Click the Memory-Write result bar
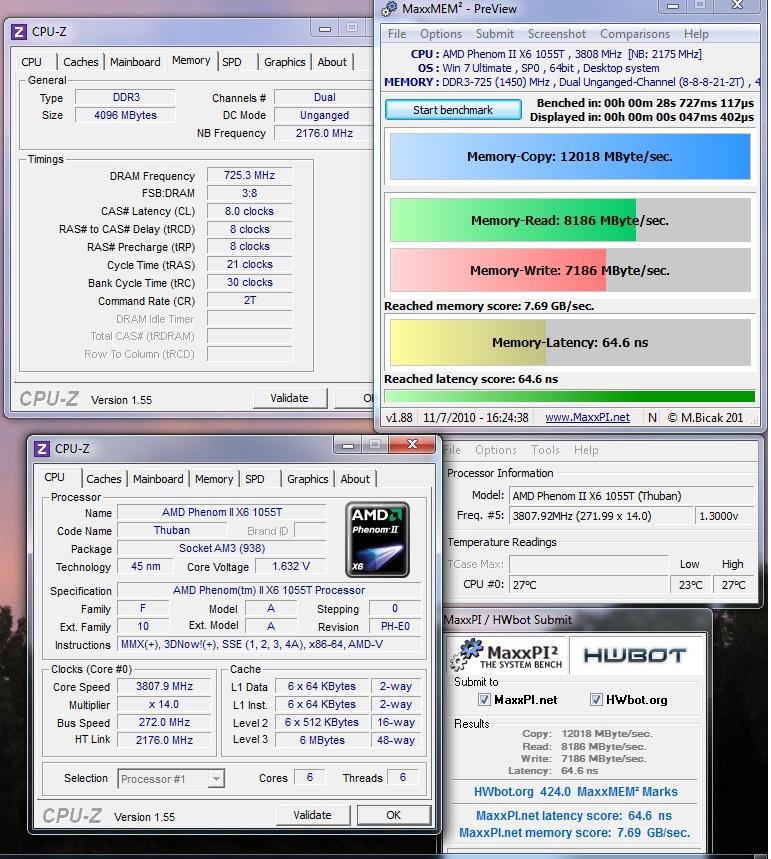 [x=570, y=270]
